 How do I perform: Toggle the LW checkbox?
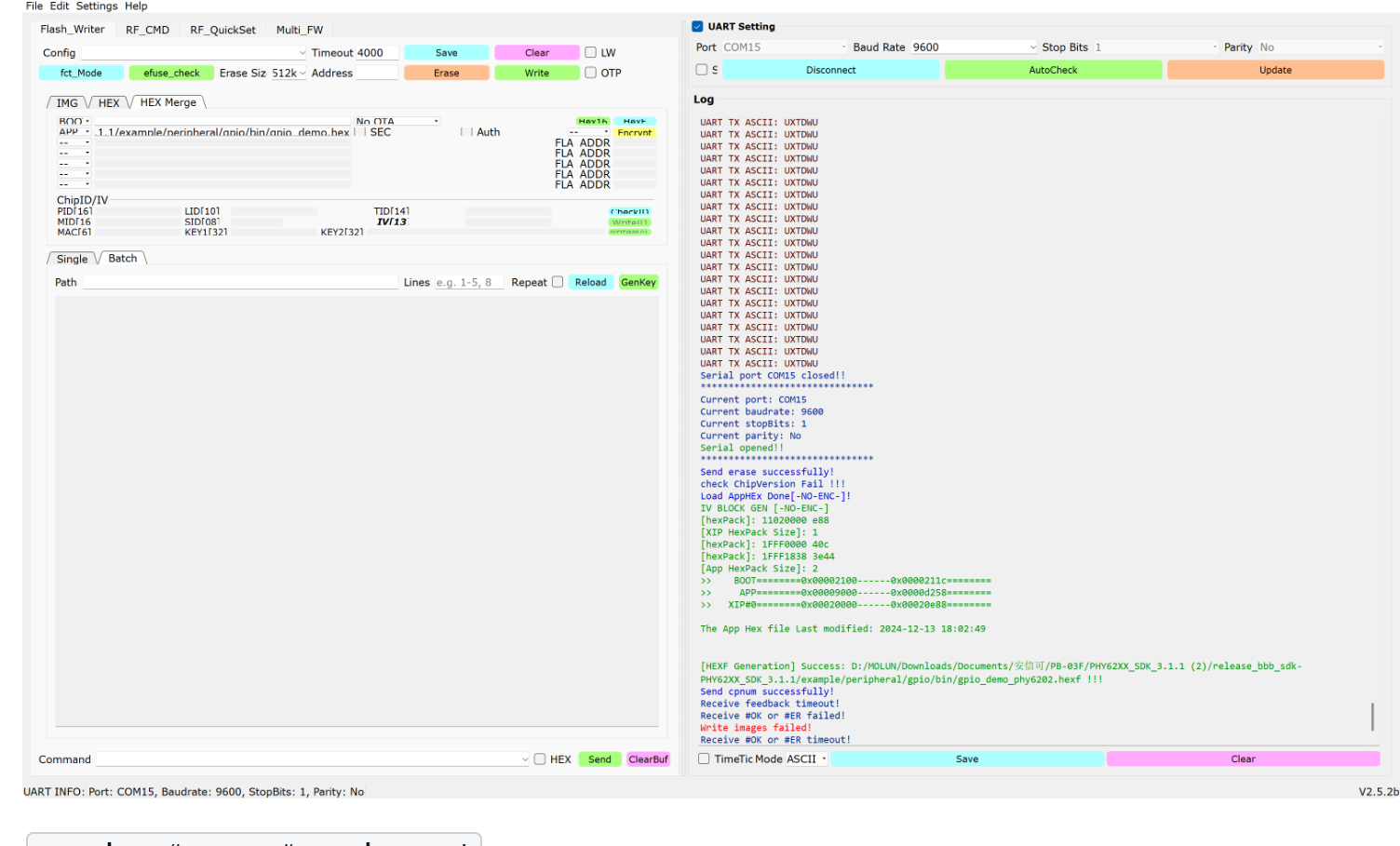590,53
